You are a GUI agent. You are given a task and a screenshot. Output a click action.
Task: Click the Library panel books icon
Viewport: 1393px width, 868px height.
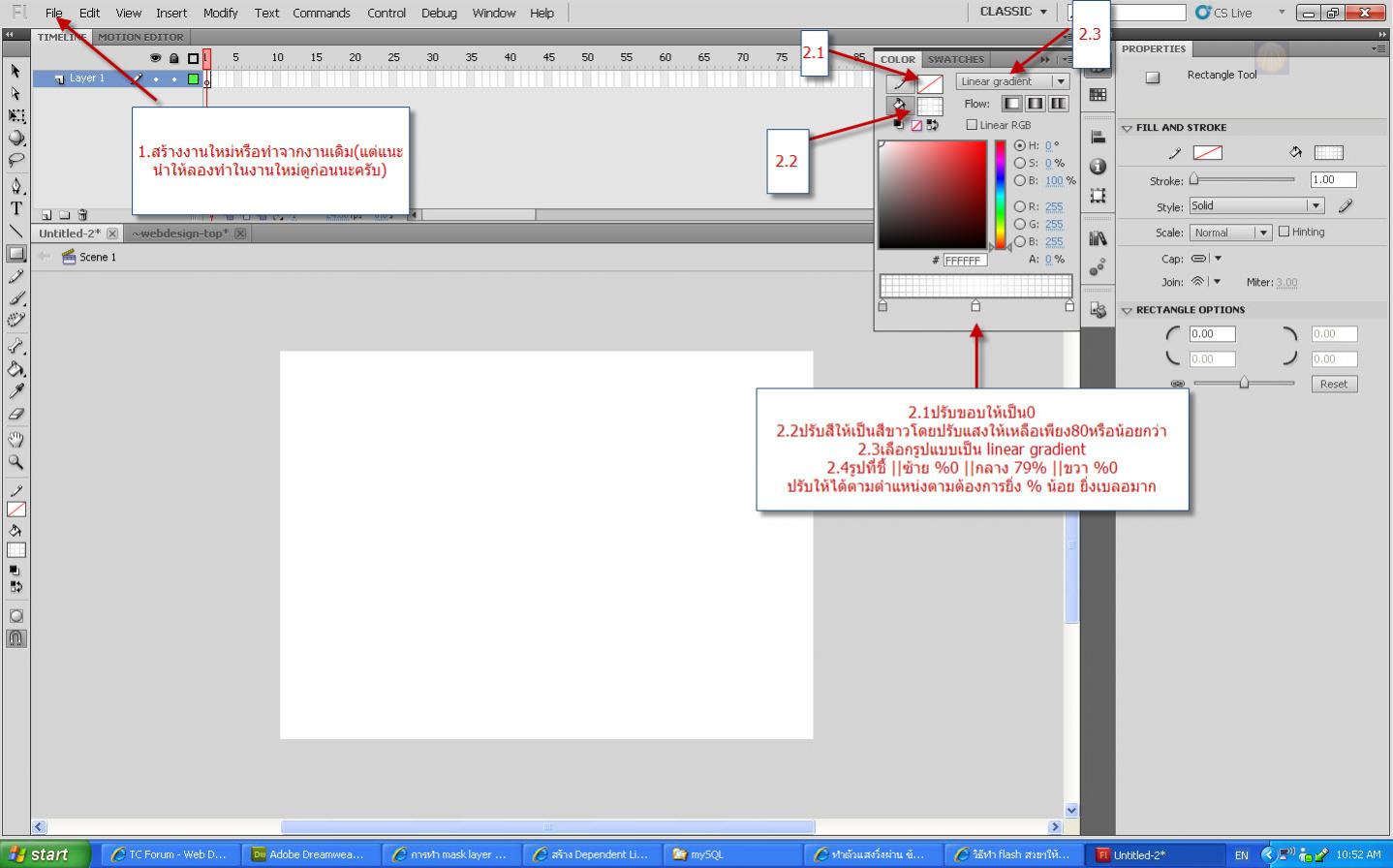1098,238
